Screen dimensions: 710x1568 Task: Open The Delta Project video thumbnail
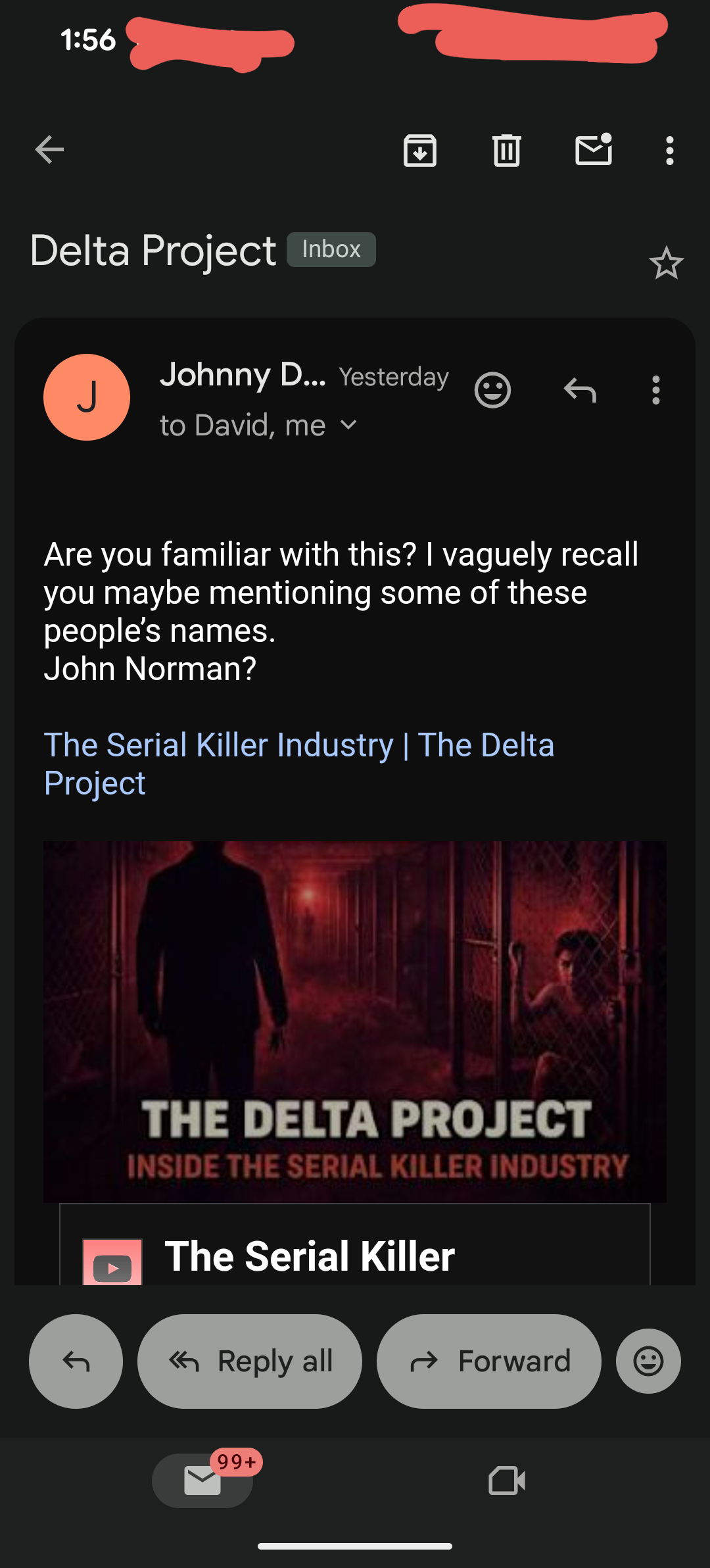[x=355, y=1021]
